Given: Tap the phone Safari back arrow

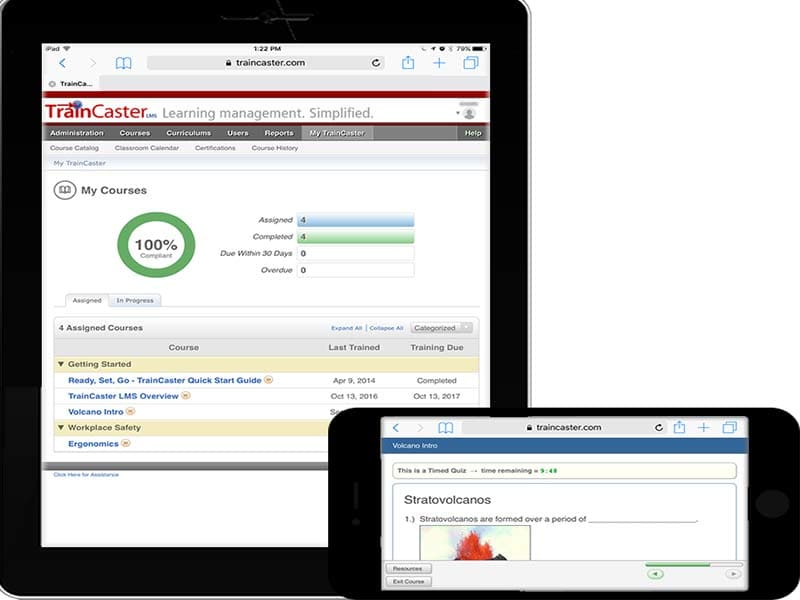Looking at the screenshot, I should pos(396,428).
